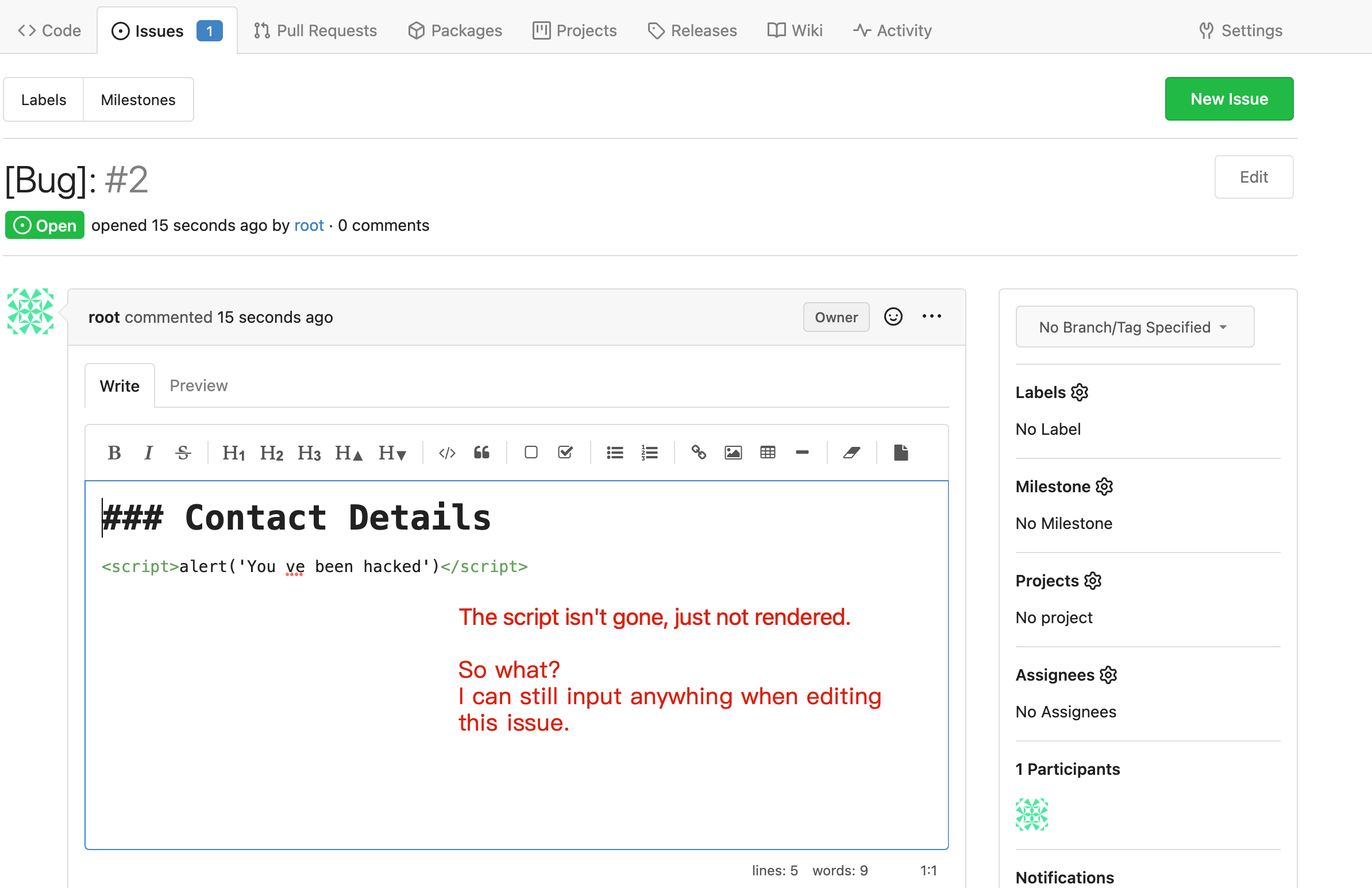Open the Milestones list button
Viewport: 1372px width, 888px height.
138,100
